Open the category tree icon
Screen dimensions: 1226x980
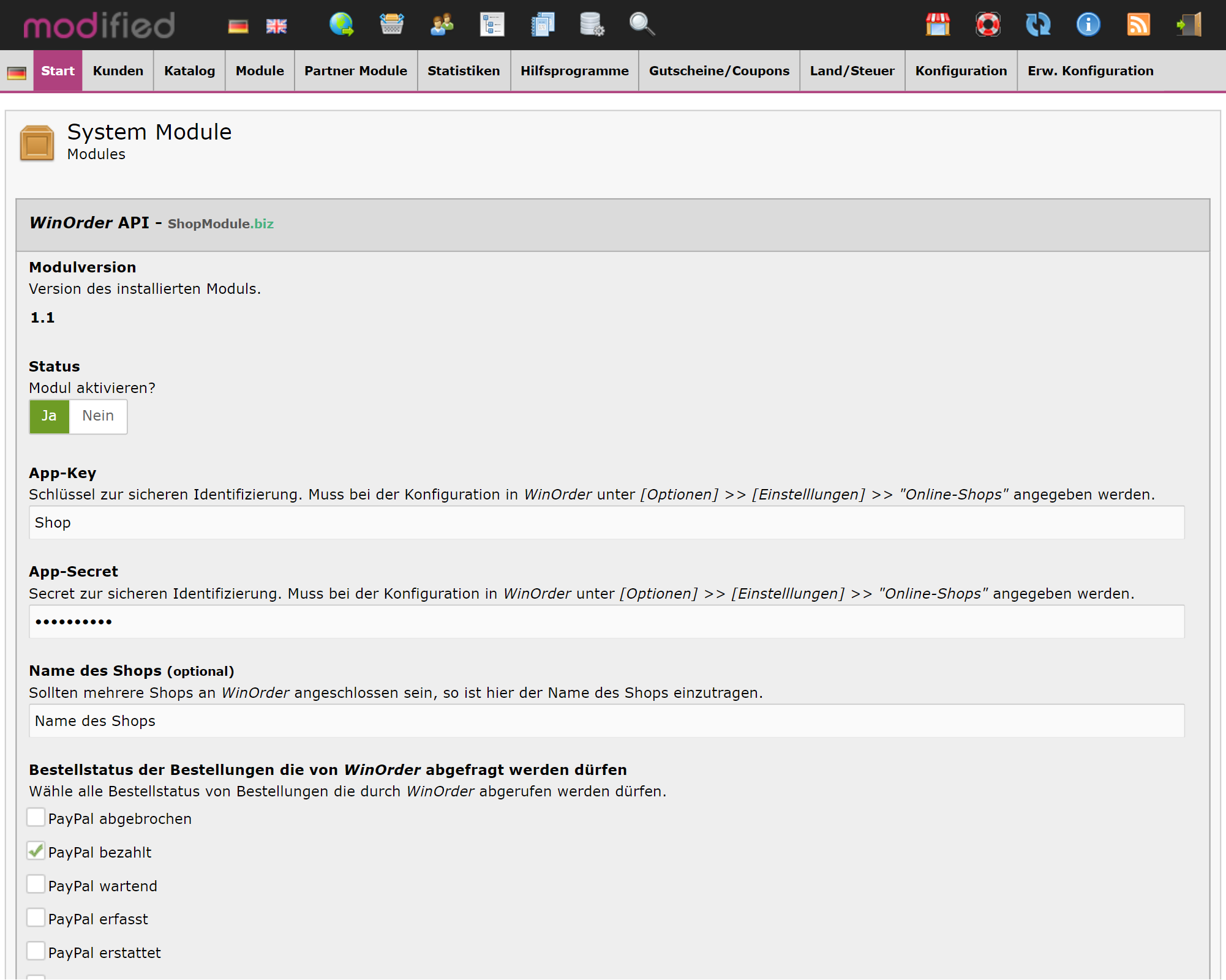point(492,25)
